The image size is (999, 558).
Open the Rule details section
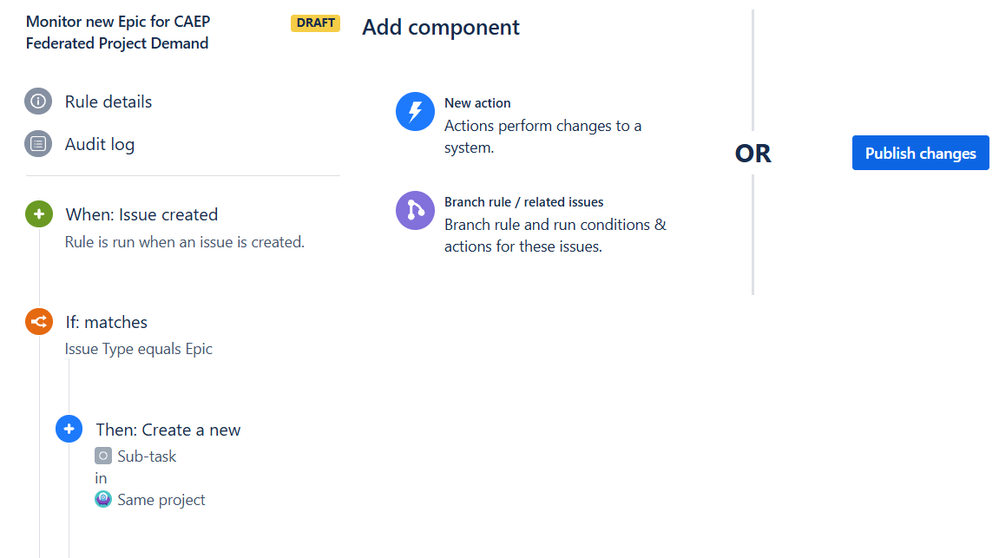click(108, 102)
